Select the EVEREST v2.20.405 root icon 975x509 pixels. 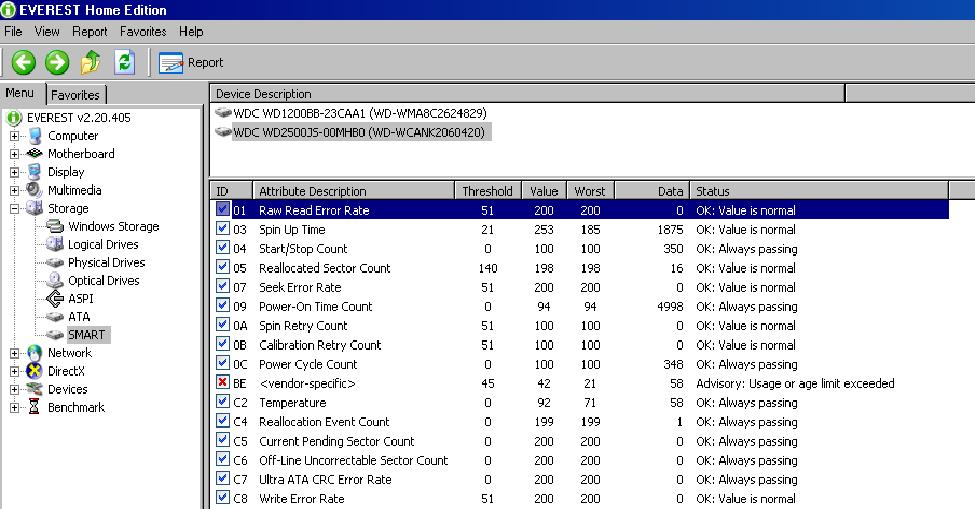(x=14, y=117)
